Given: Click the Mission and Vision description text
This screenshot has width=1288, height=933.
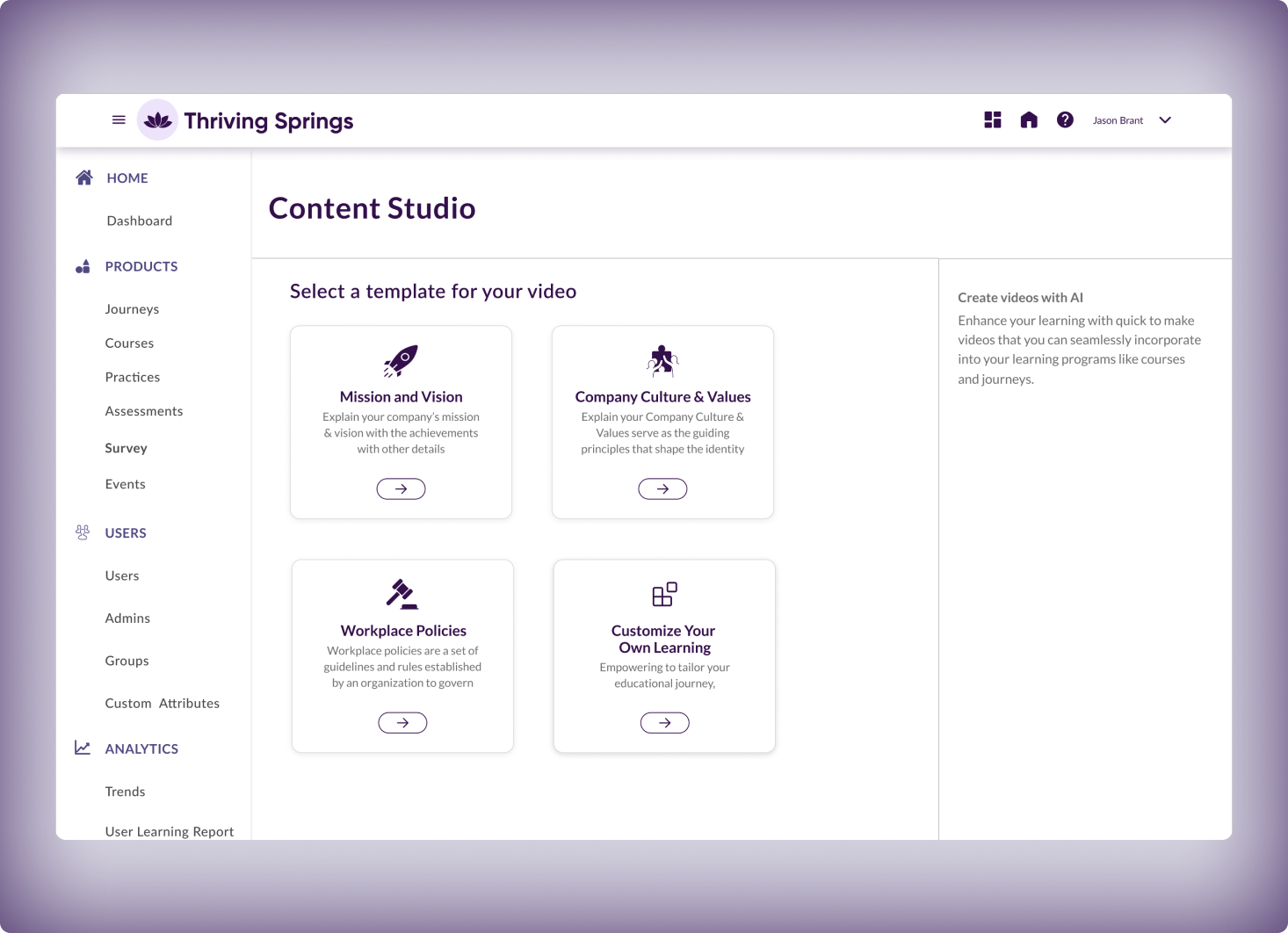Looking at the screenshot, I should tap(401, 433).
